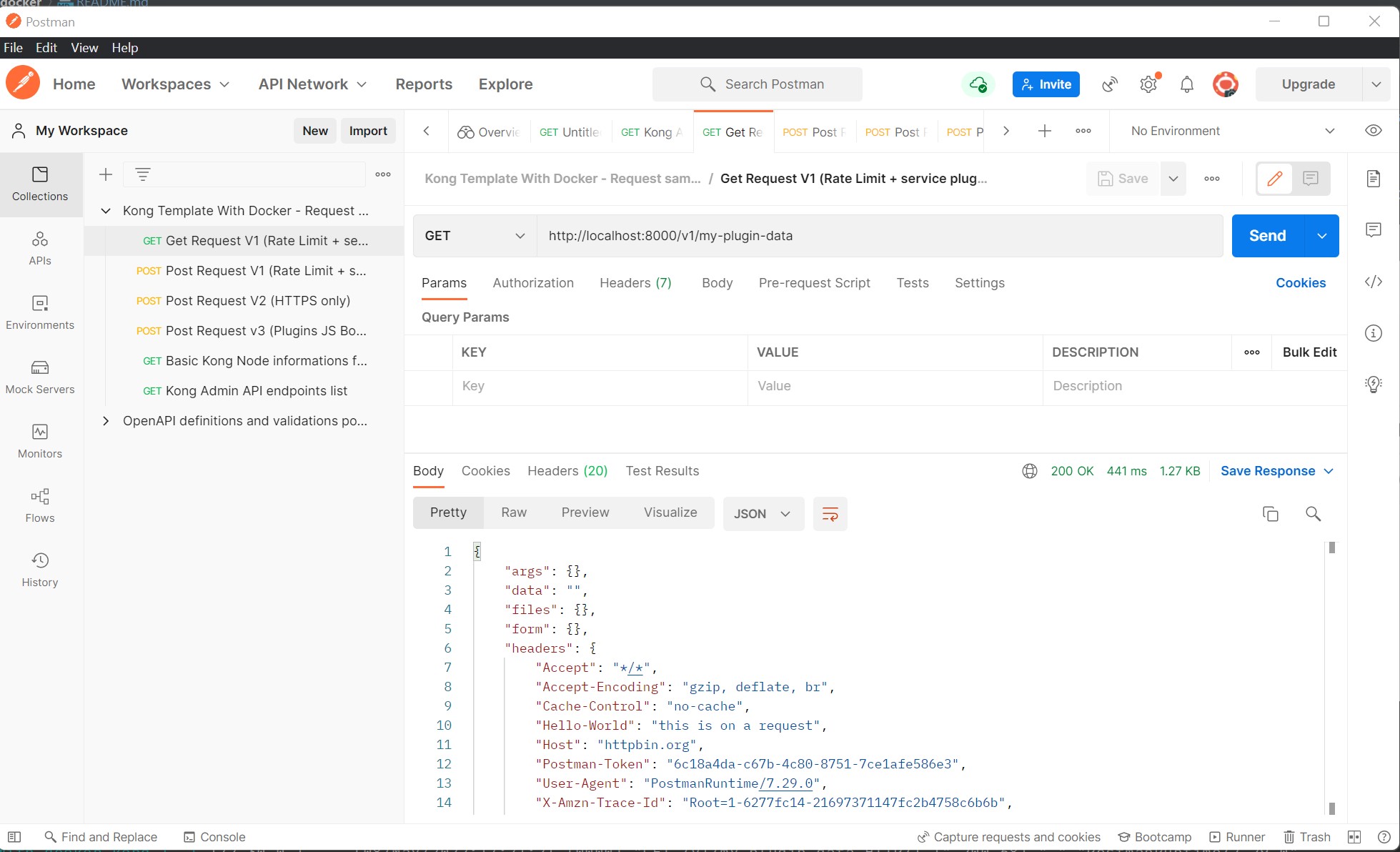Open the code snippet icon

coord(1374,282)
